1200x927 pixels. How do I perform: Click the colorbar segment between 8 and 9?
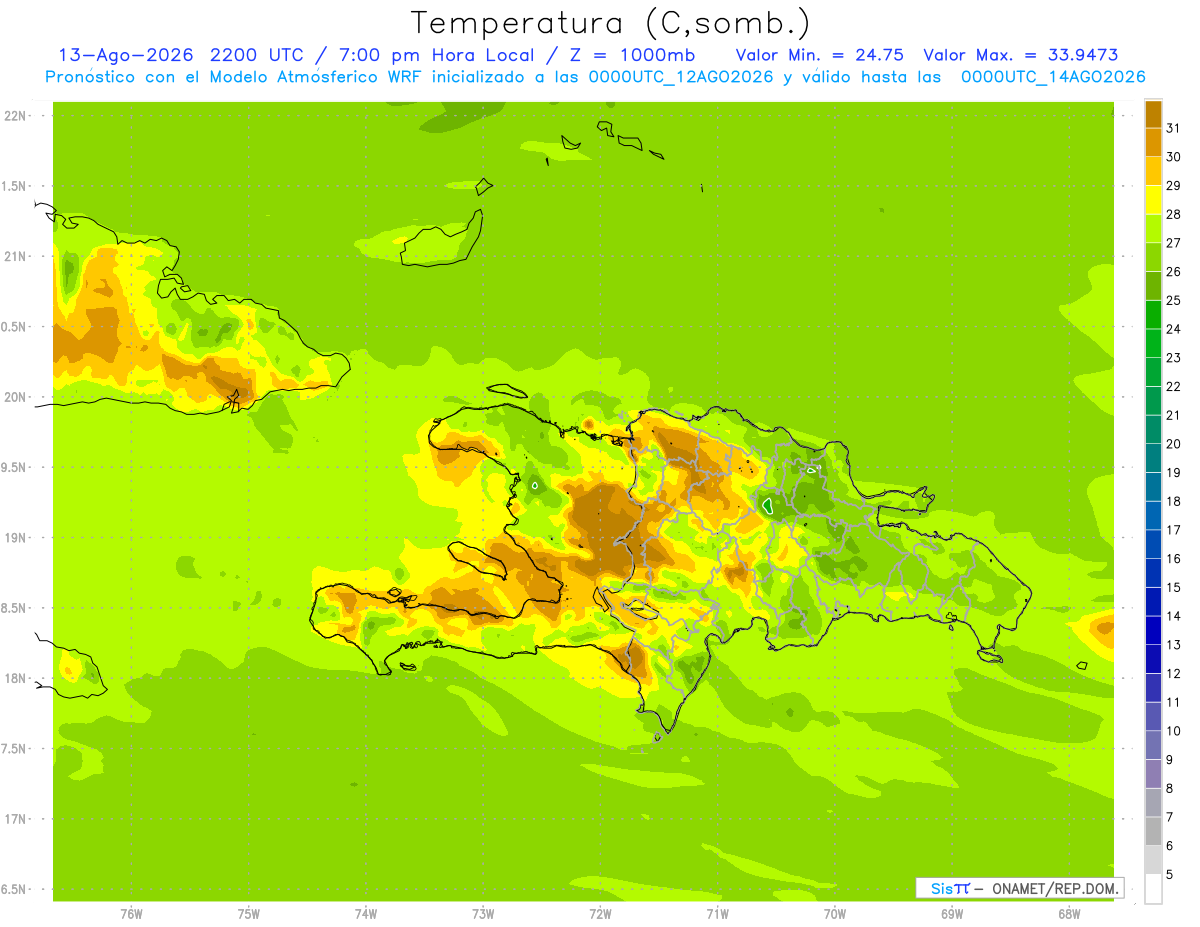click(x=1153, y=774)
